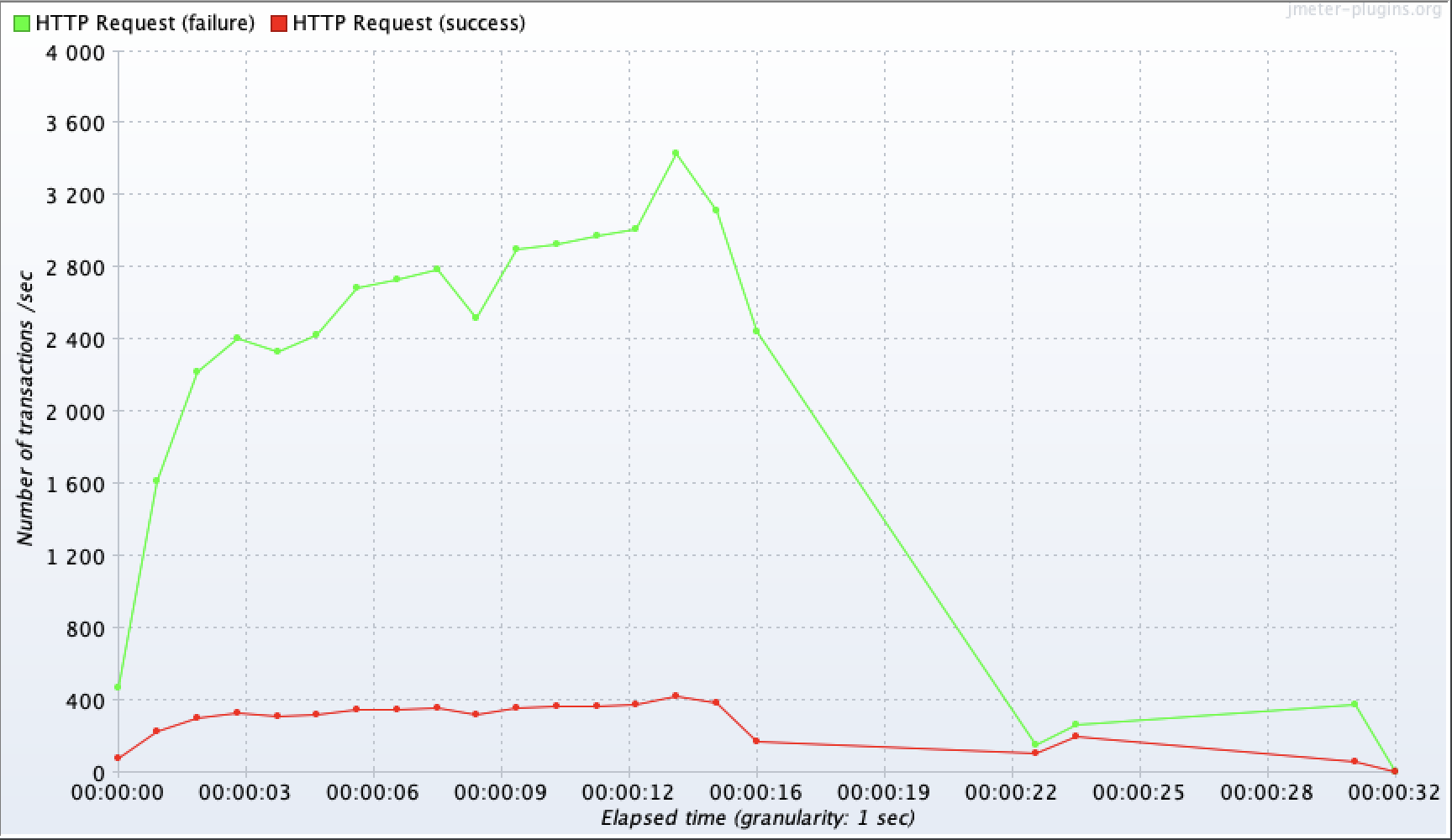The width and height of the screenshot is (1452, 840).
Task: Click the x-axis label '00:00:32'
Action: (1395, 793)
